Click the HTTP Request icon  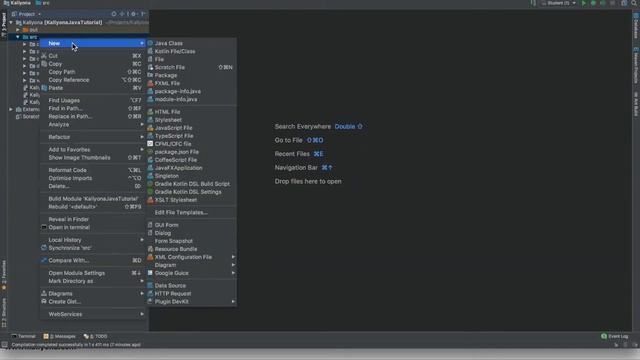click(x=150, y=293)
